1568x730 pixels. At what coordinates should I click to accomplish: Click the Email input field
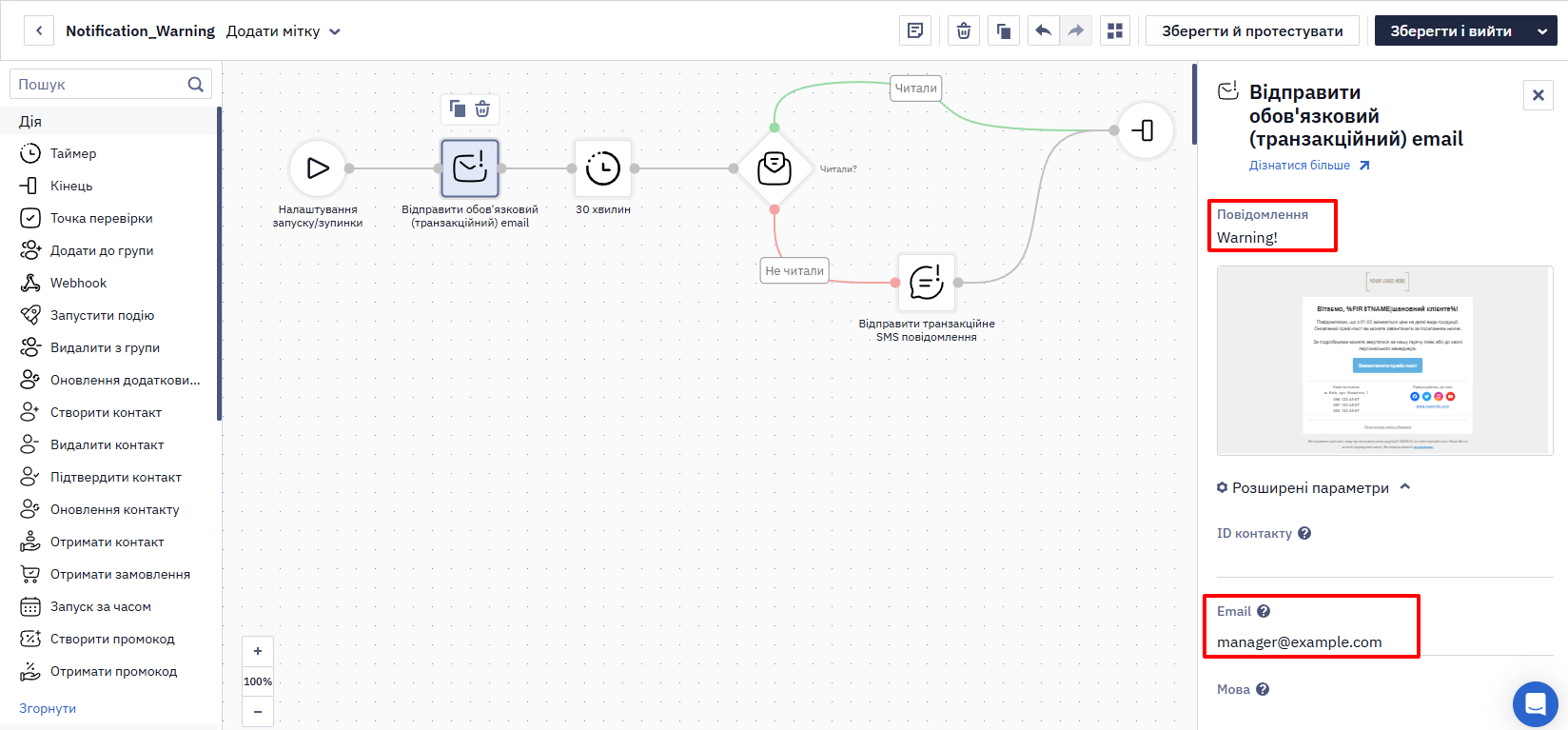click(1384, 641)
